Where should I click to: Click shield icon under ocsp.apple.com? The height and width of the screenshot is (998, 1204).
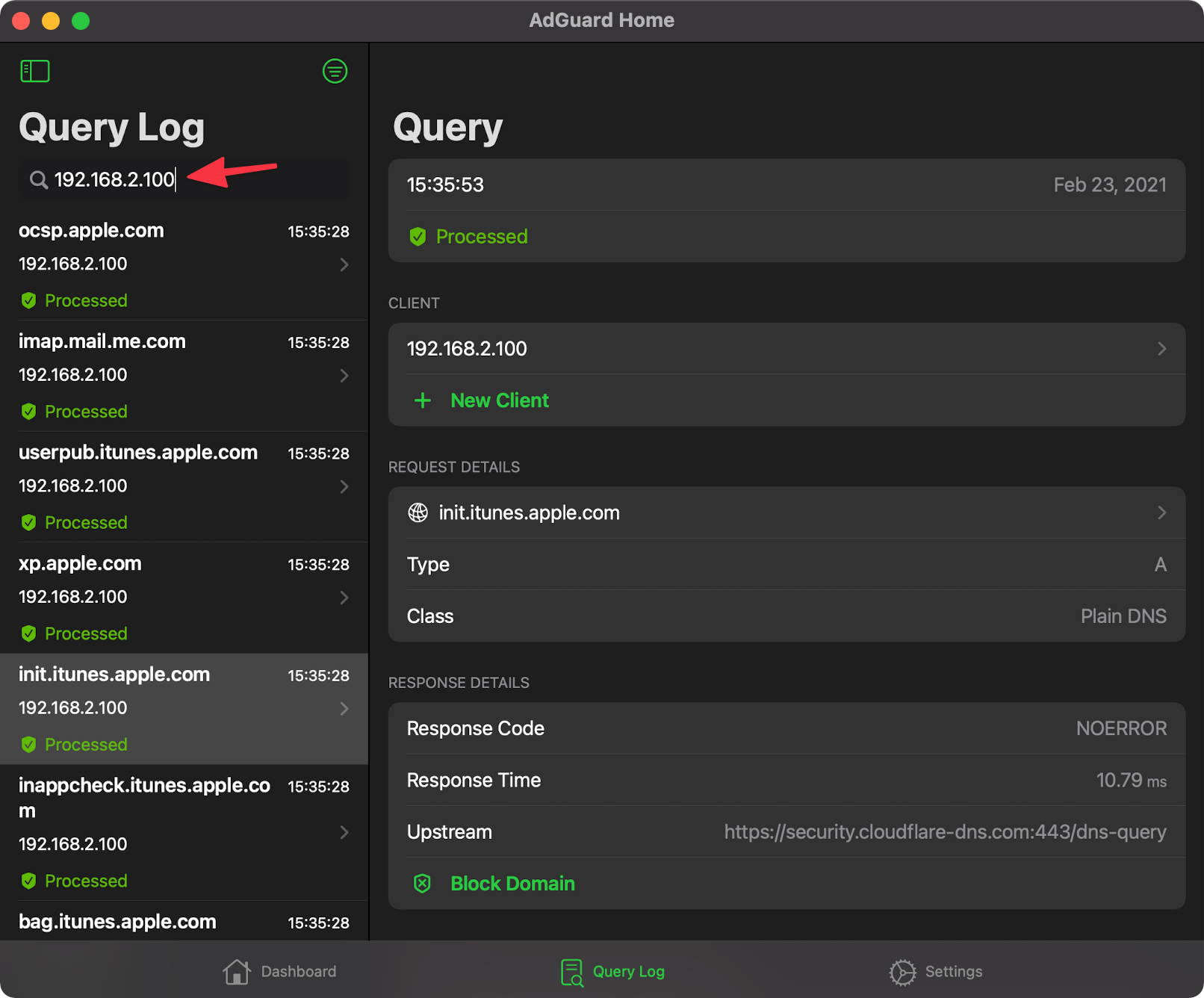click(28, 300)
